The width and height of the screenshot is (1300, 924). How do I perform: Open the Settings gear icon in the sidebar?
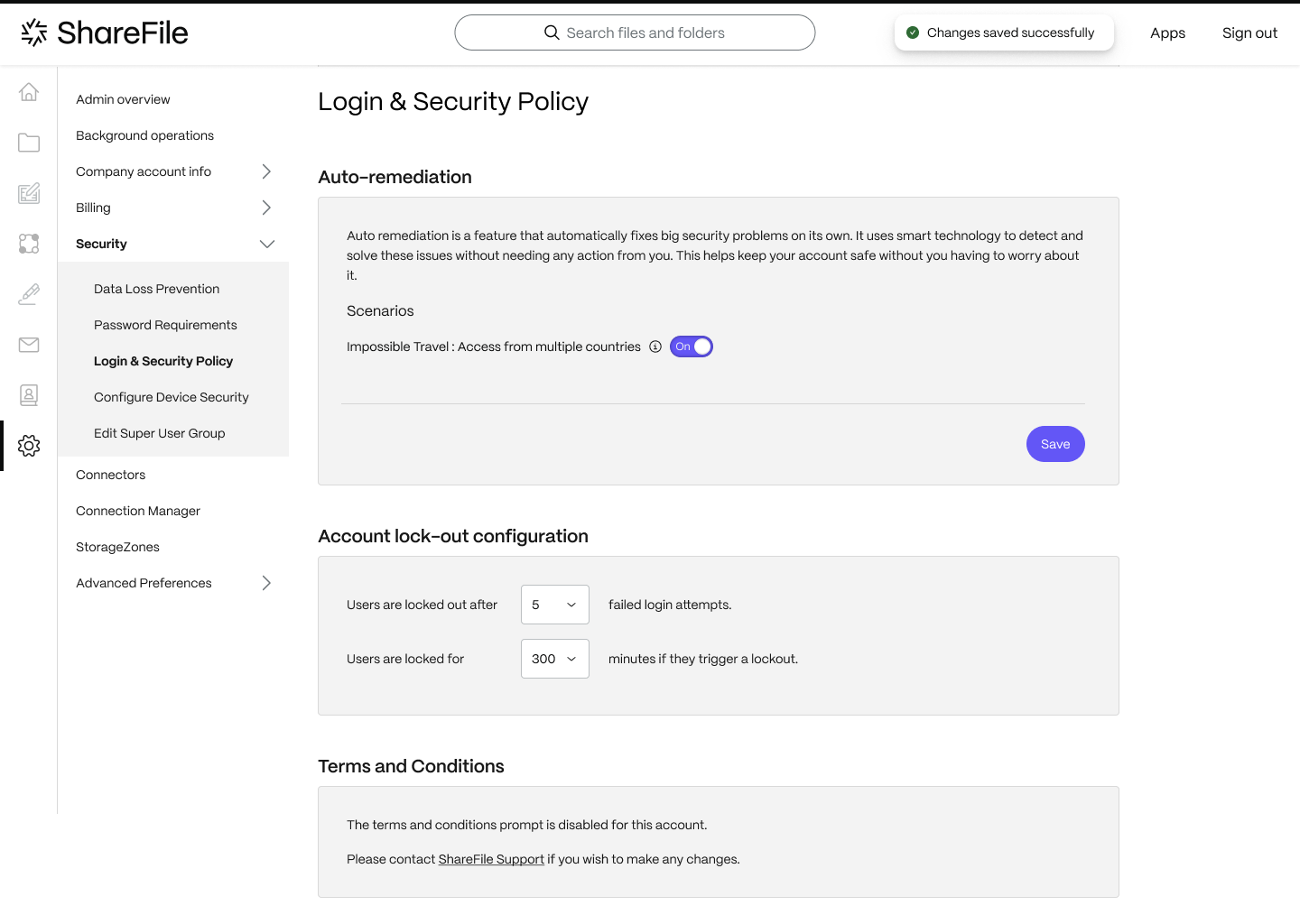[29, 446]
